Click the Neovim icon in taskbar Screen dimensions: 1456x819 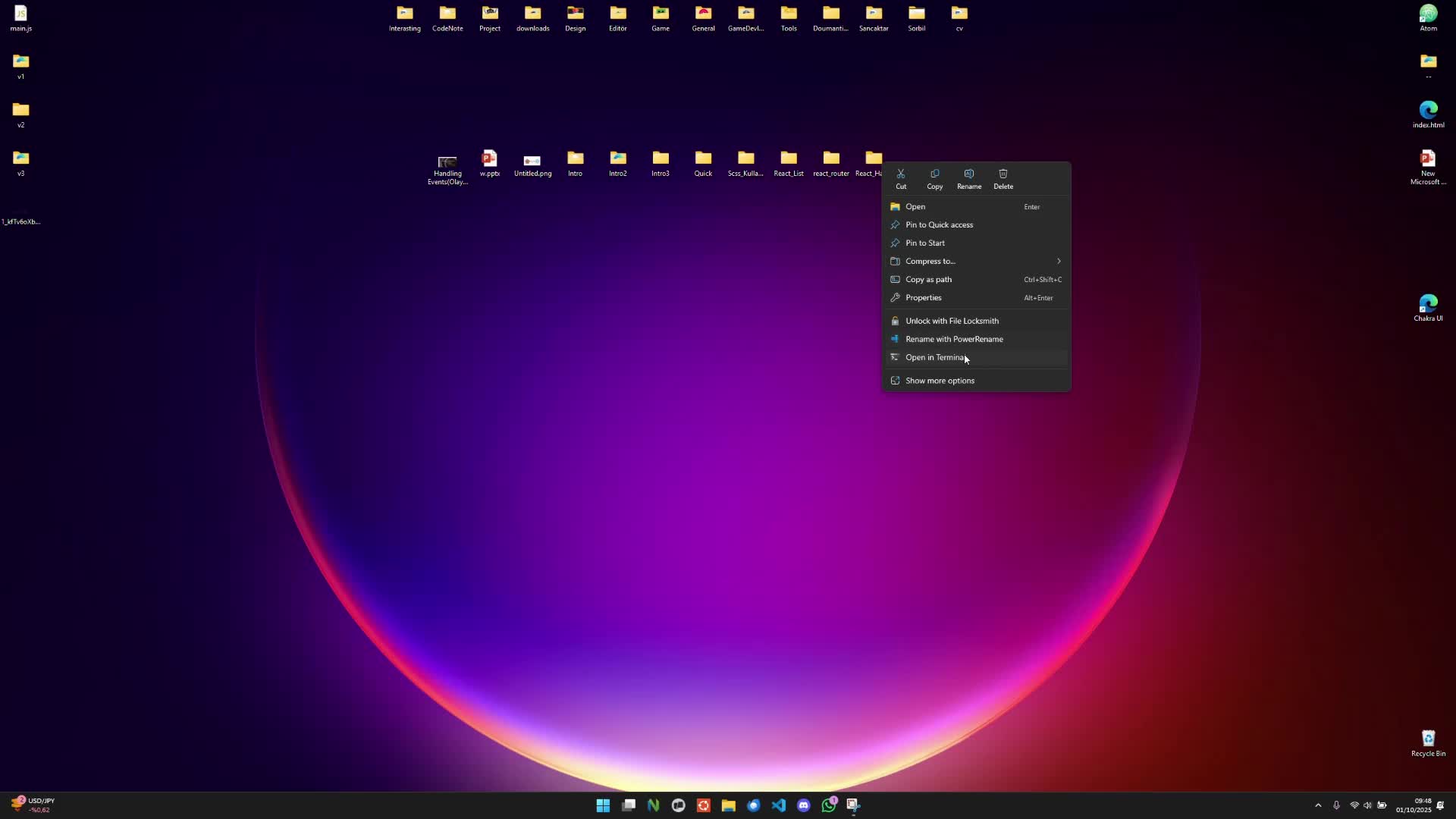[x=654, y=805]
